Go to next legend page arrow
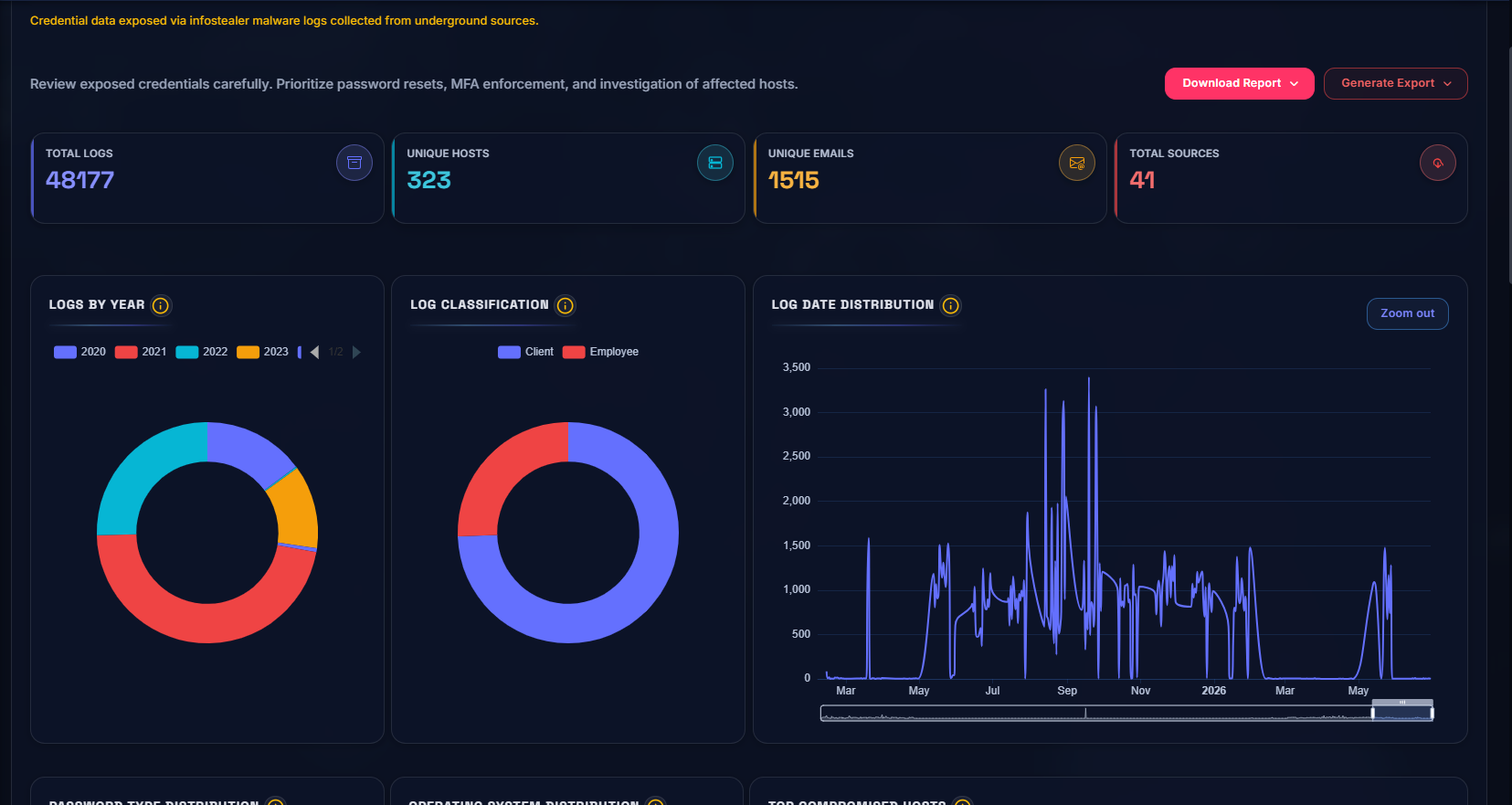 pos(356,352)
